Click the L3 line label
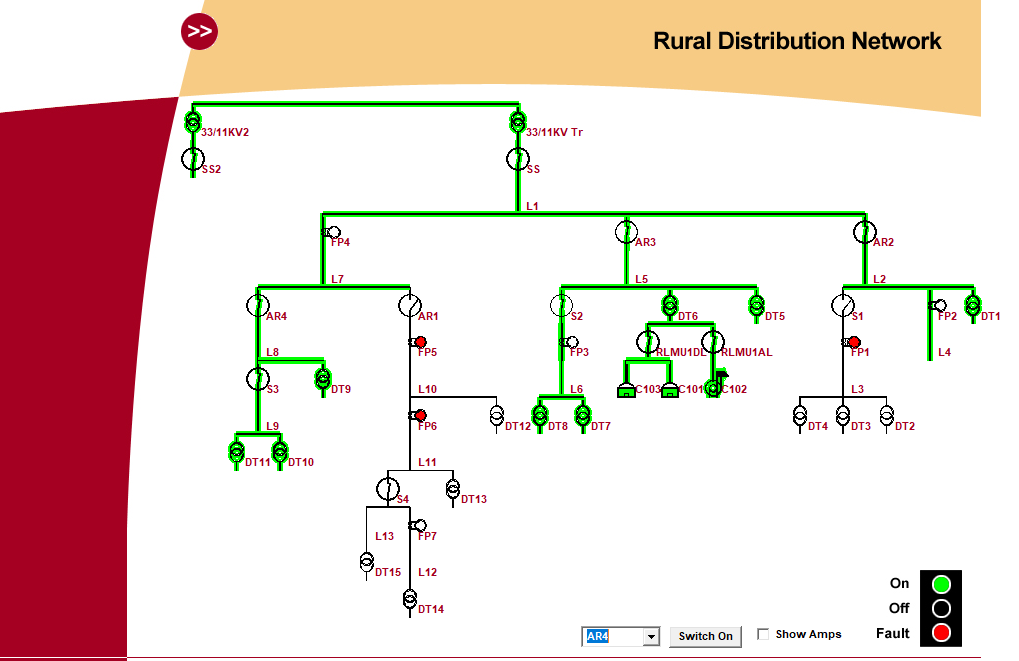The image size is (1019, 661). pyautogui.click(x=858, y=389)
